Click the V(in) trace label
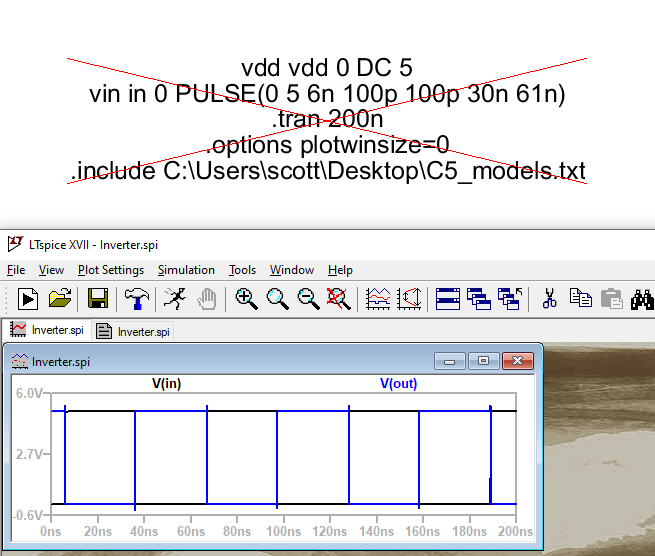Viewport: 655px width, 556px height. click(x=166, y=383)
